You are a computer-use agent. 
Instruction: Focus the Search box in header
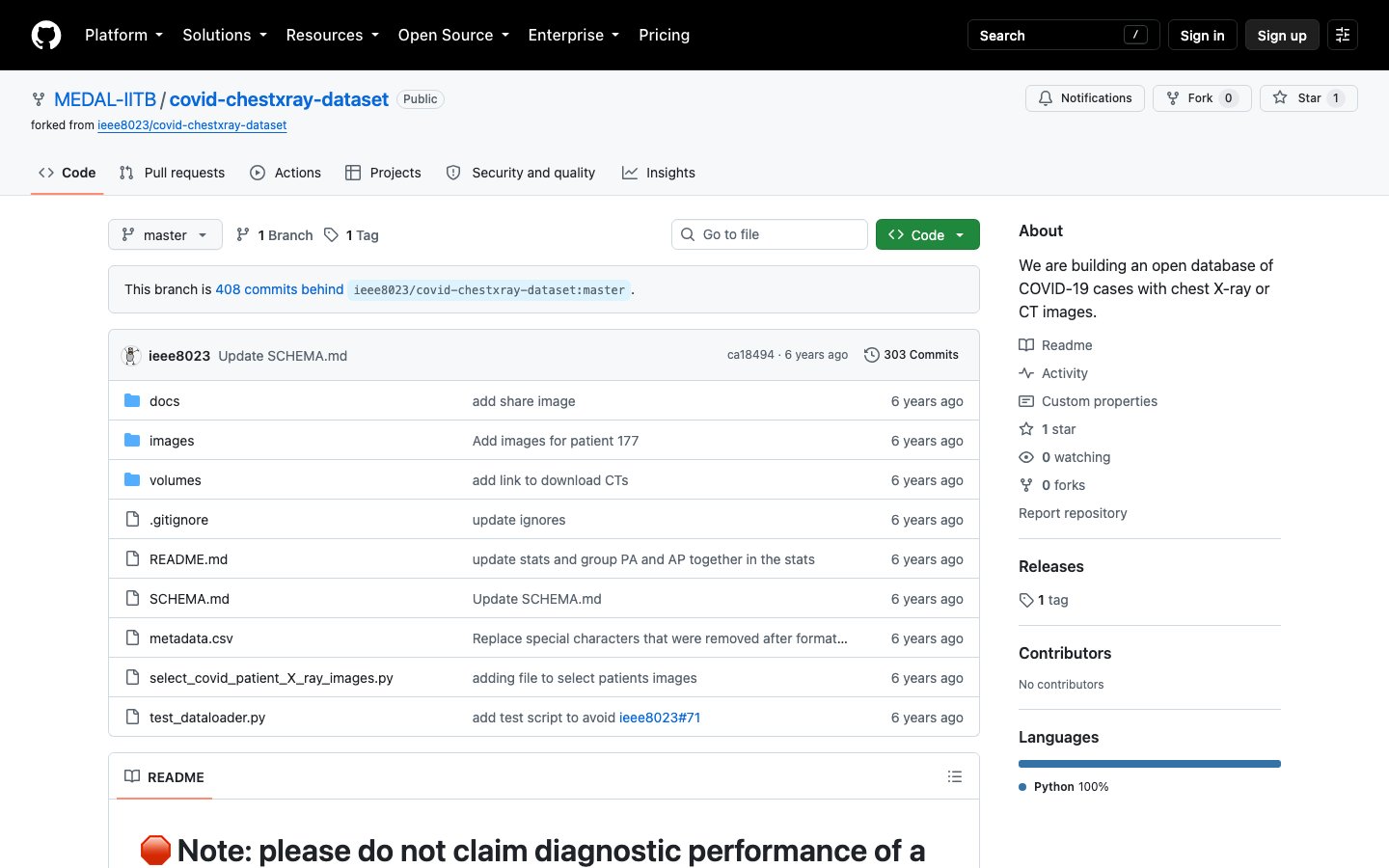1063,35
